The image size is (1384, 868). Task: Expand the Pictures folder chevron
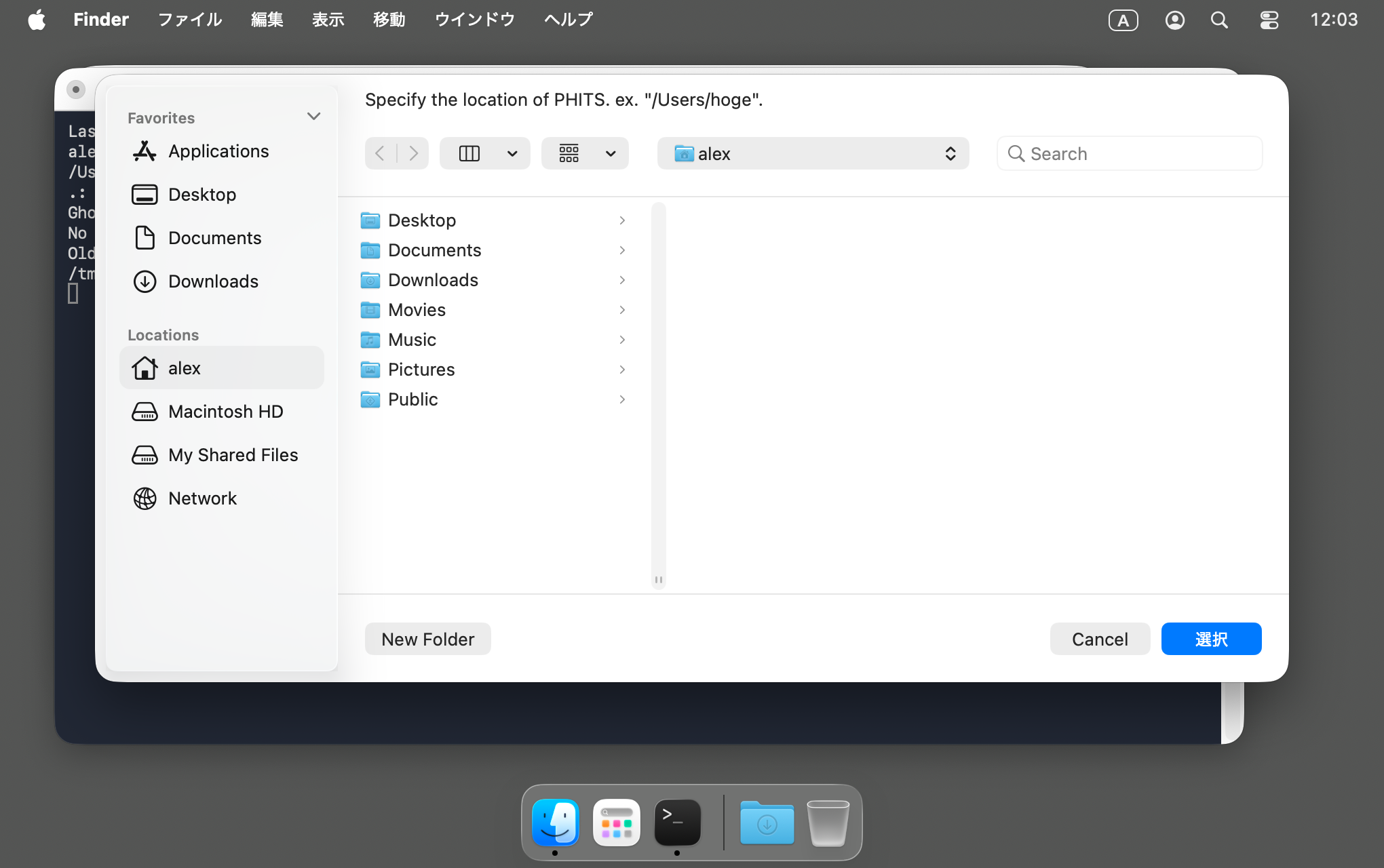622,370
